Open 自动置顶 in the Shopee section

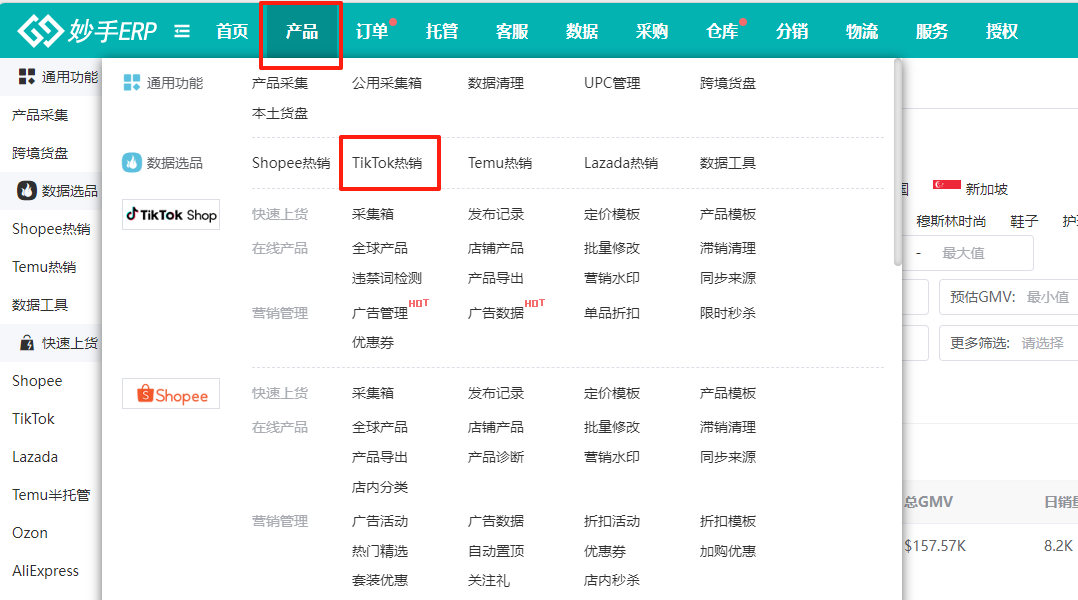(x=496, y=551)
